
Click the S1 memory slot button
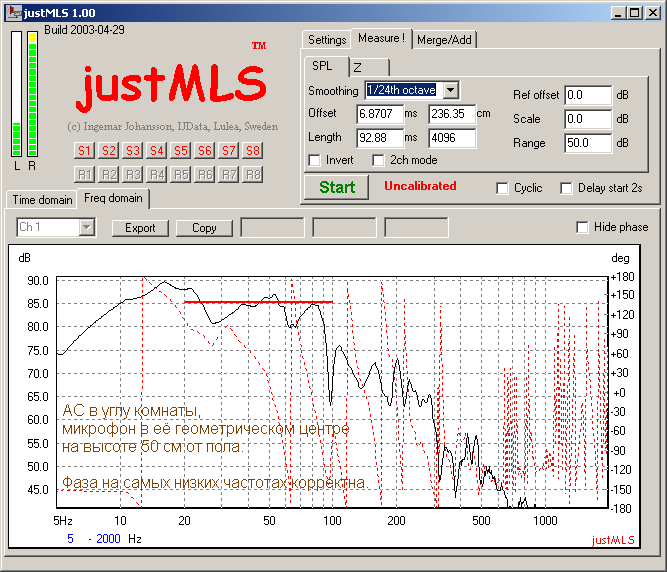pyautogui.click(x=84, y=151)
